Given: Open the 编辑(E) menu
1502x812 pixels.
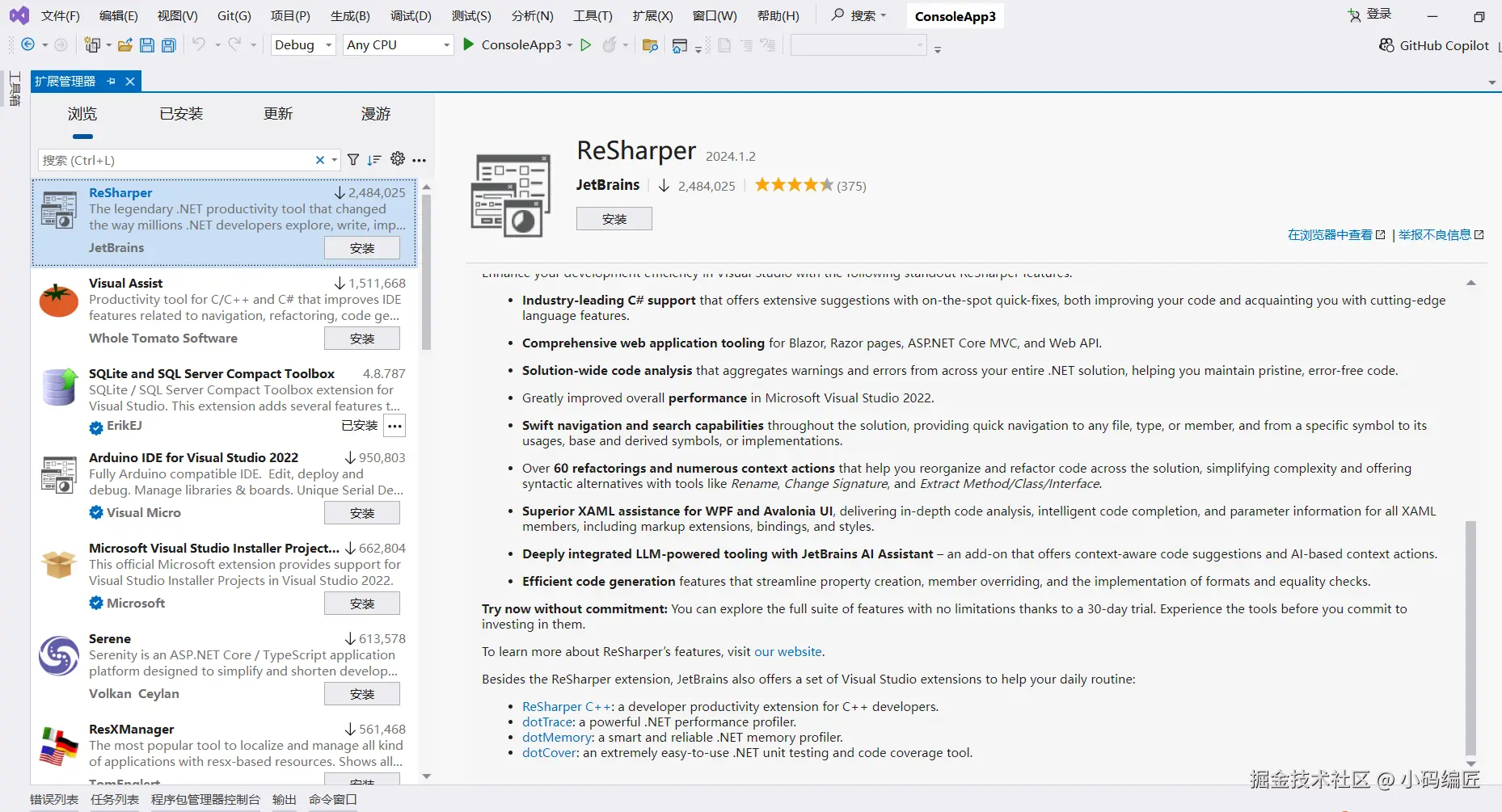Looking at the screenshot, I should [x=119, y=16].
